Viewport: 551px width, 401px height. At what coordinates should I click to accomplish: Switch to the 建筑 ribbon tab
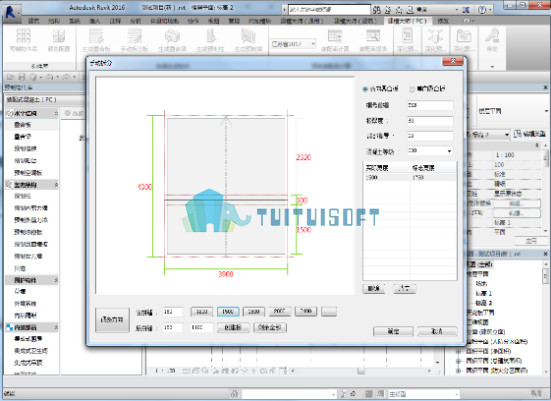(x=34, y=21)
